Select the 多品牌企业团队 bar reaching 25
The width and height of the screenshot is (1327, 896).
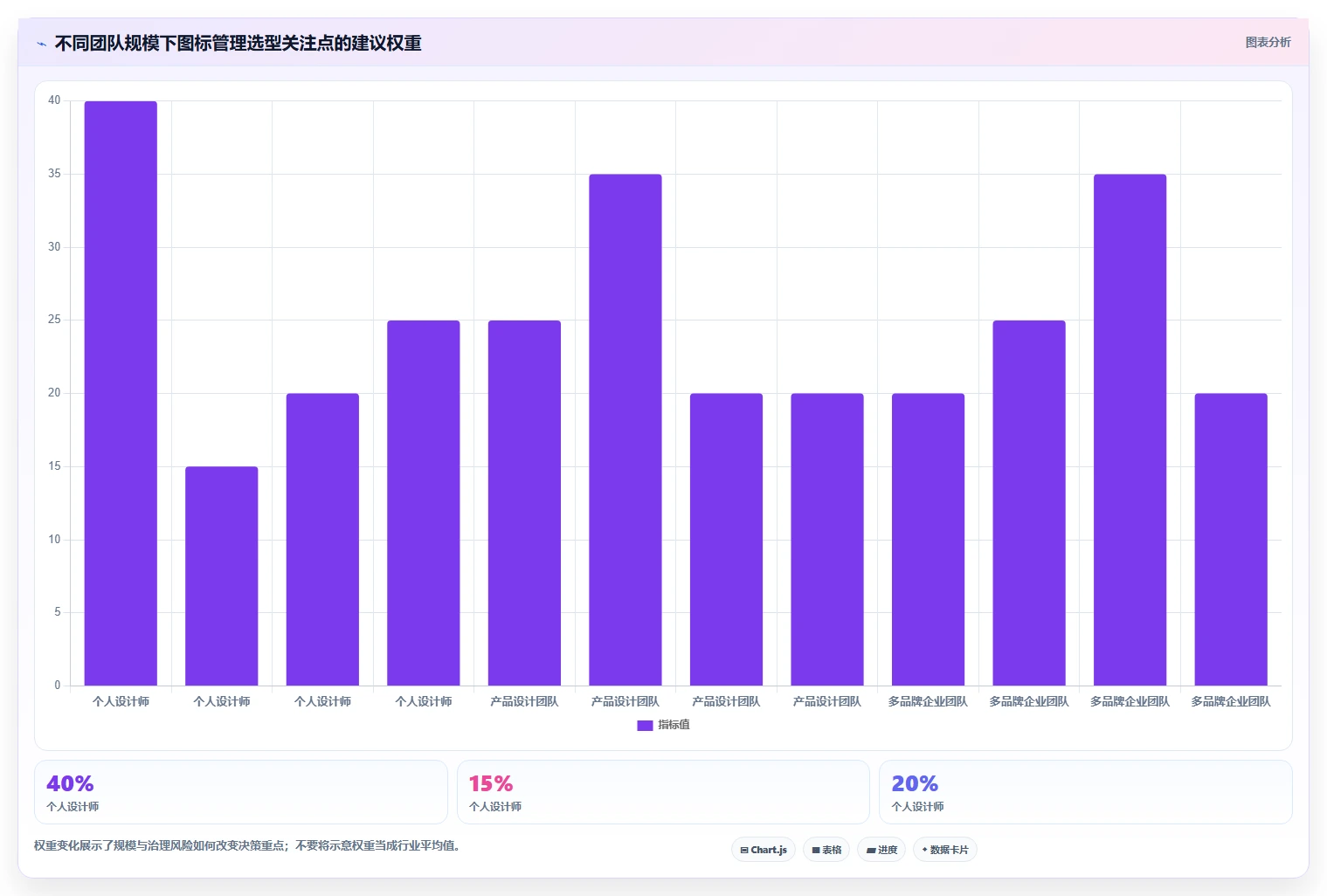tap(1029, 503)
